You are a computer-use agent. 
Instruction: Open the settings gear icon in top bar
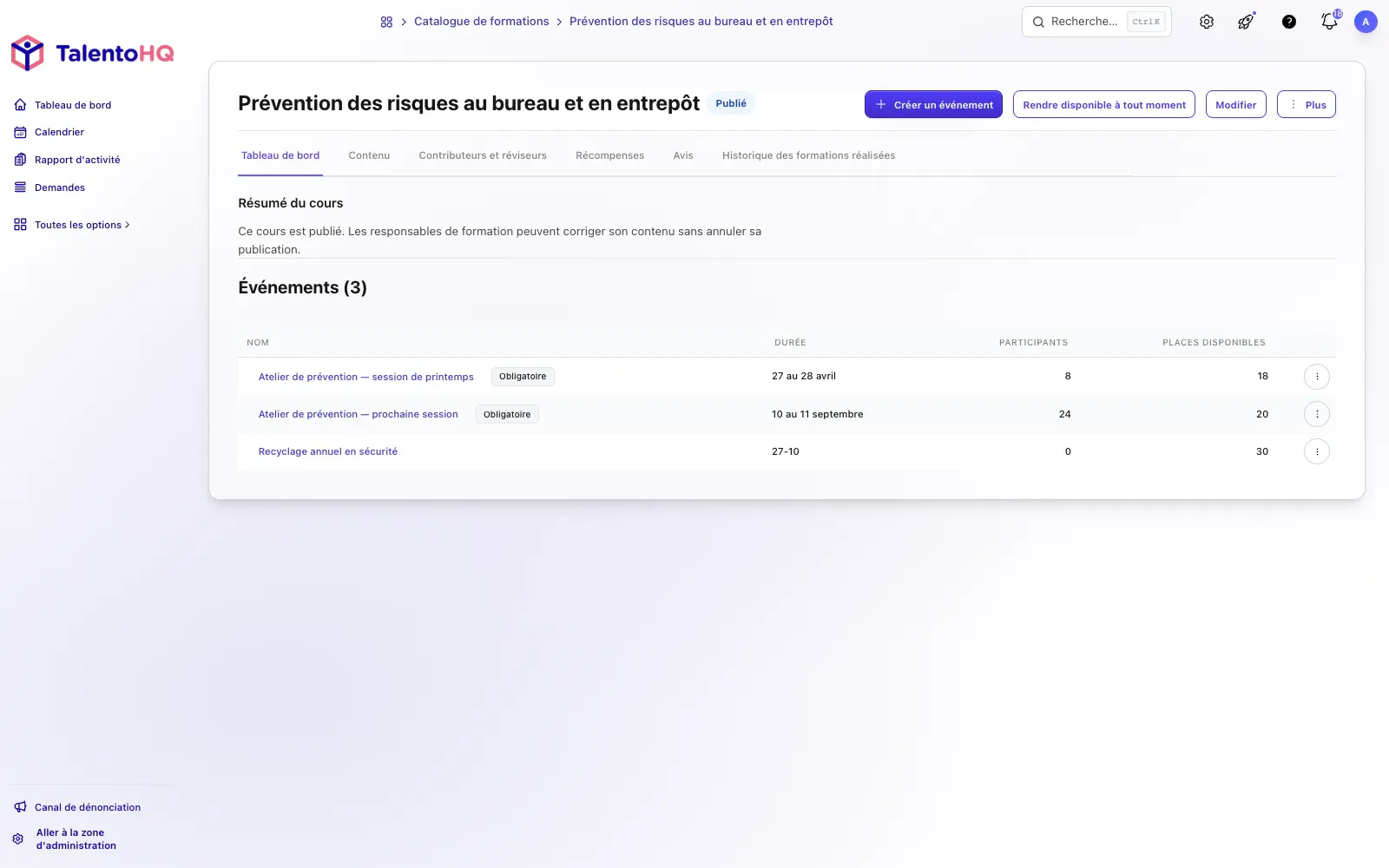[x=1207, y=22]
